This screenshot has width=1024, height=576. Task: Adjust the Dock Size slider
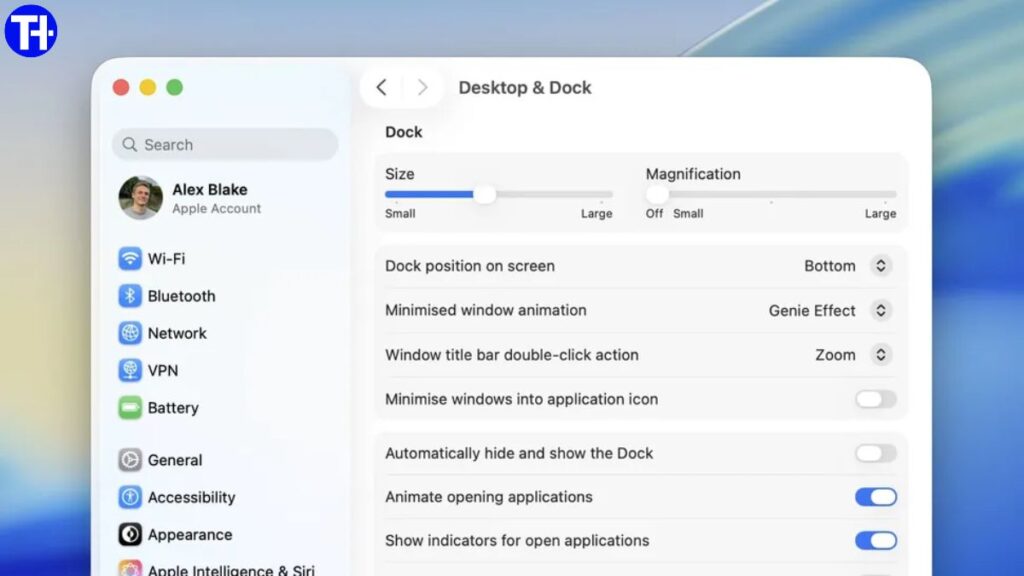485,195
